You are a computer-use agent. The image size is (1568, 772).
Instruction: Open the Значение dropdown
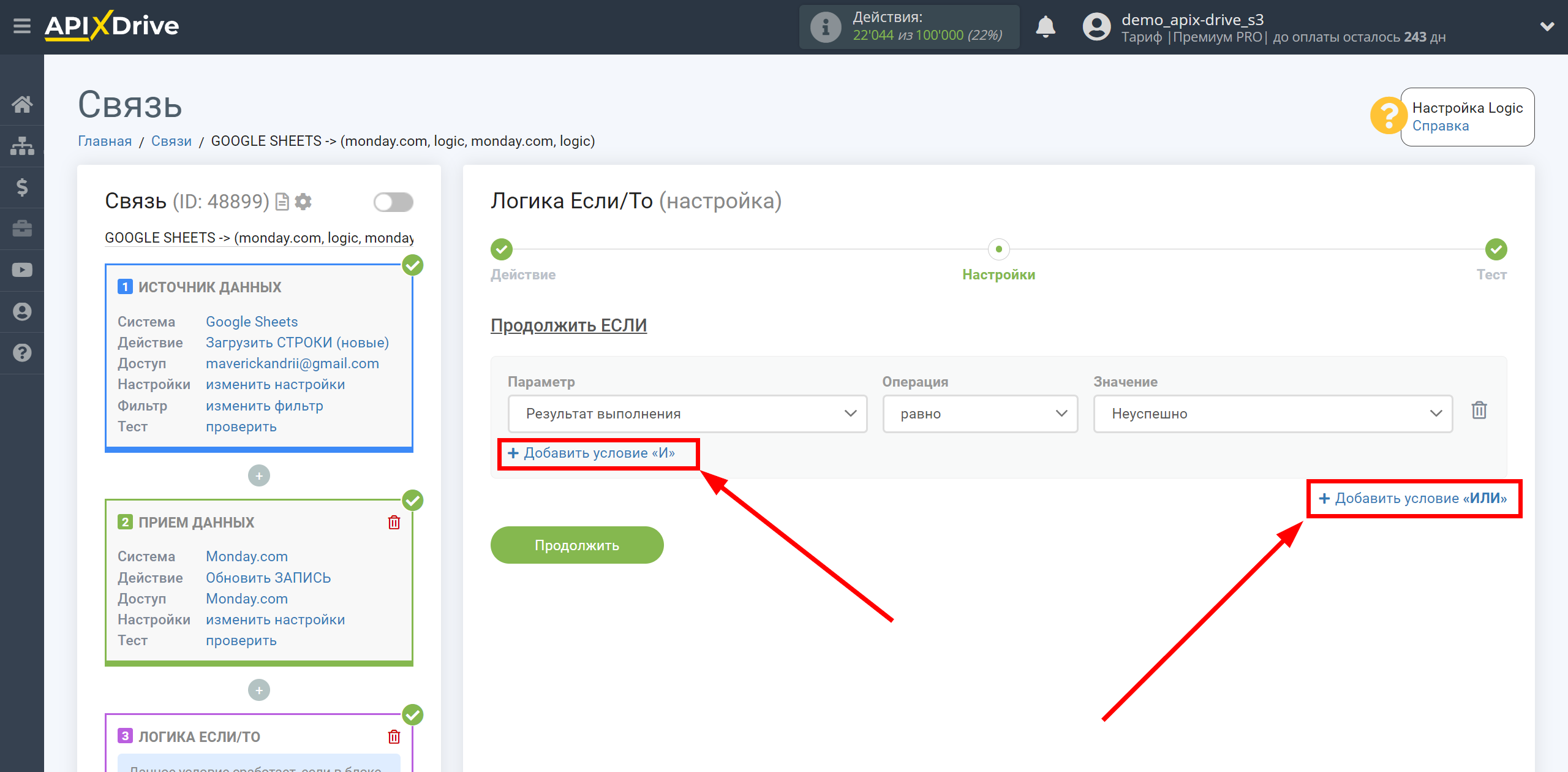coord(1273,414)
